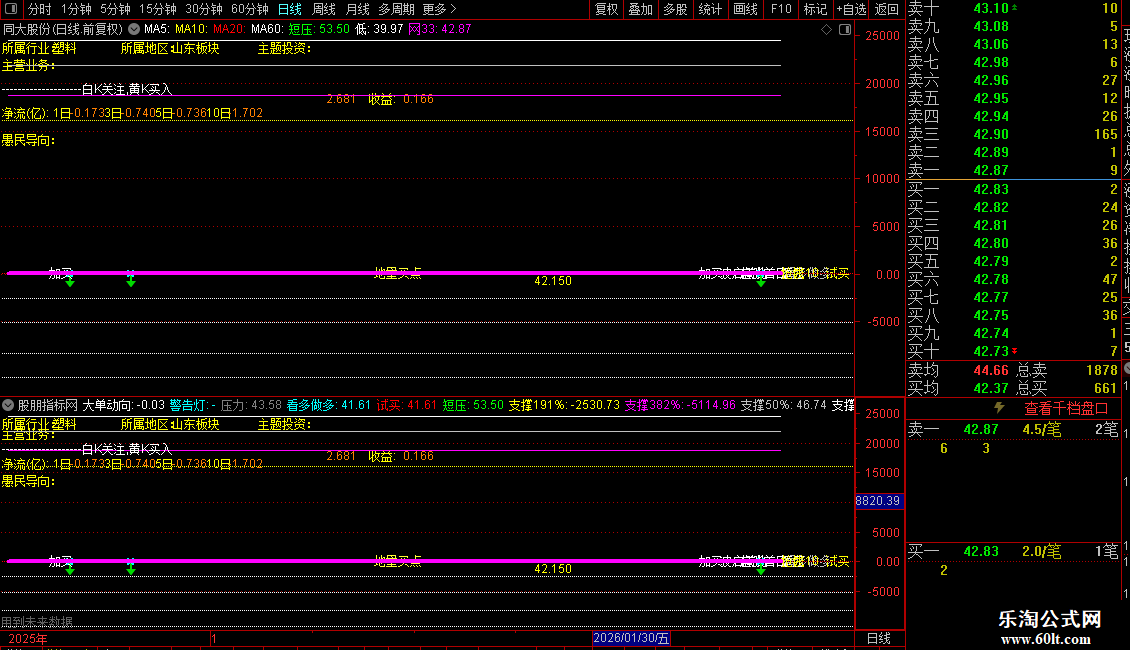
Task: Click the 压力 43.58 indicator value
Action: click(x=251, y=405)
